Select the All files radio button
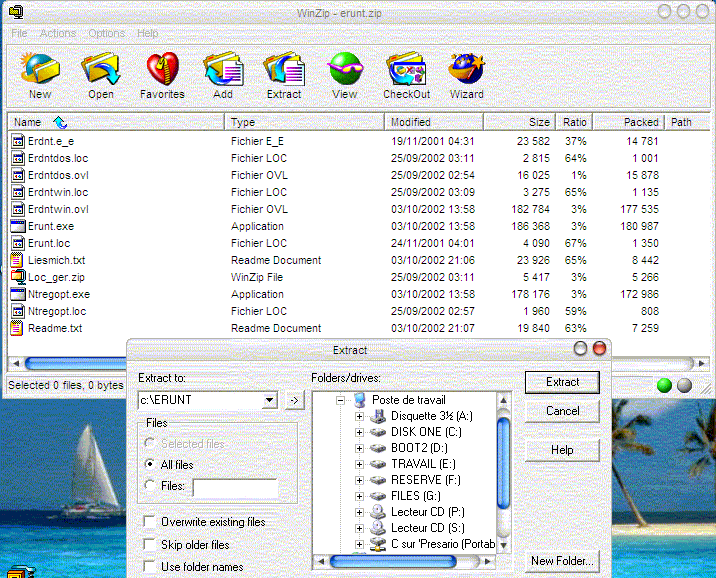The width and height of the screenshot is (716, 578). (x=150, y=465)
